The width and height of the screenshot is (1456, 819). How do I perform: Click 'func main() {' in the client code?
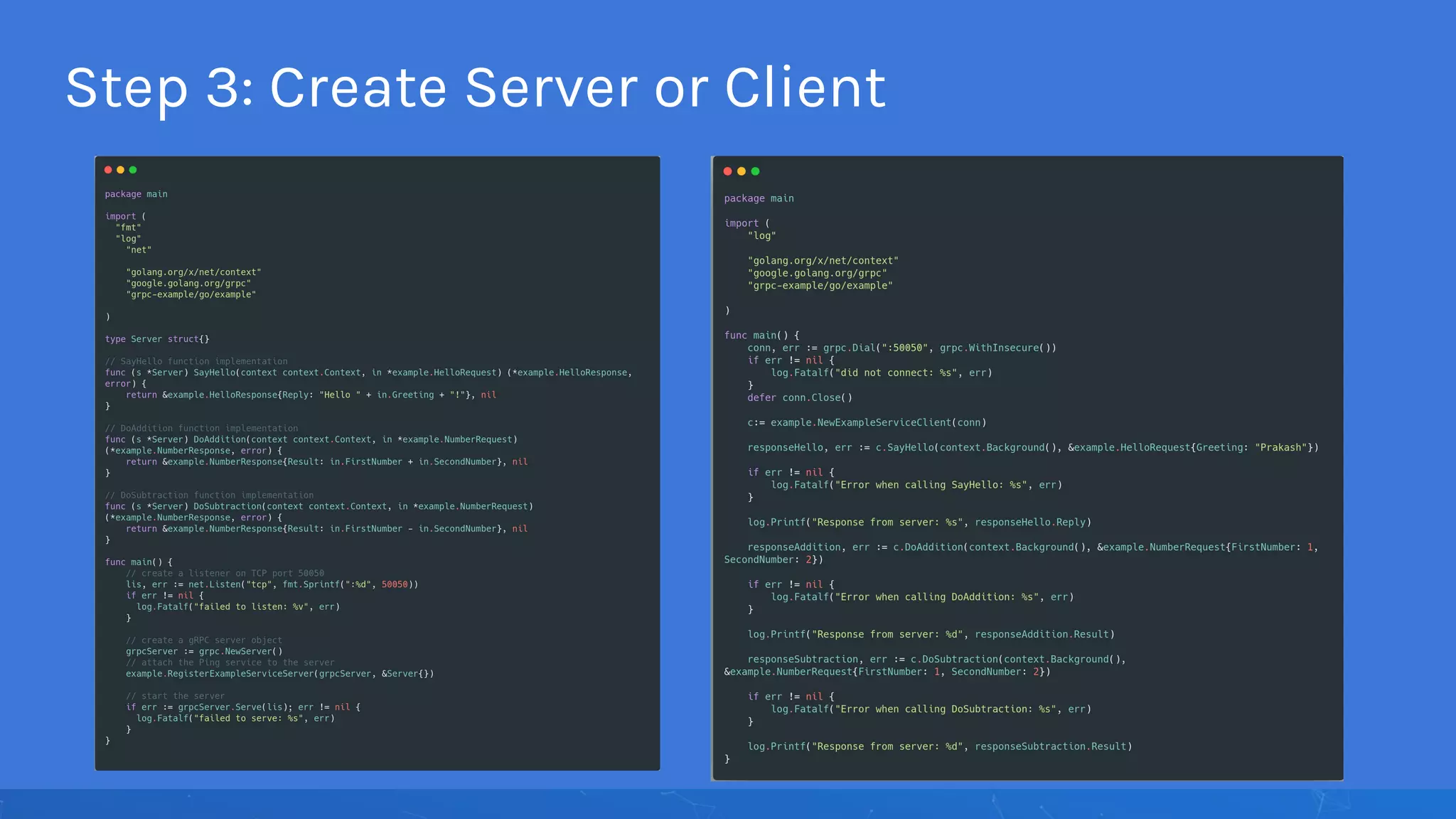[761, 336]
